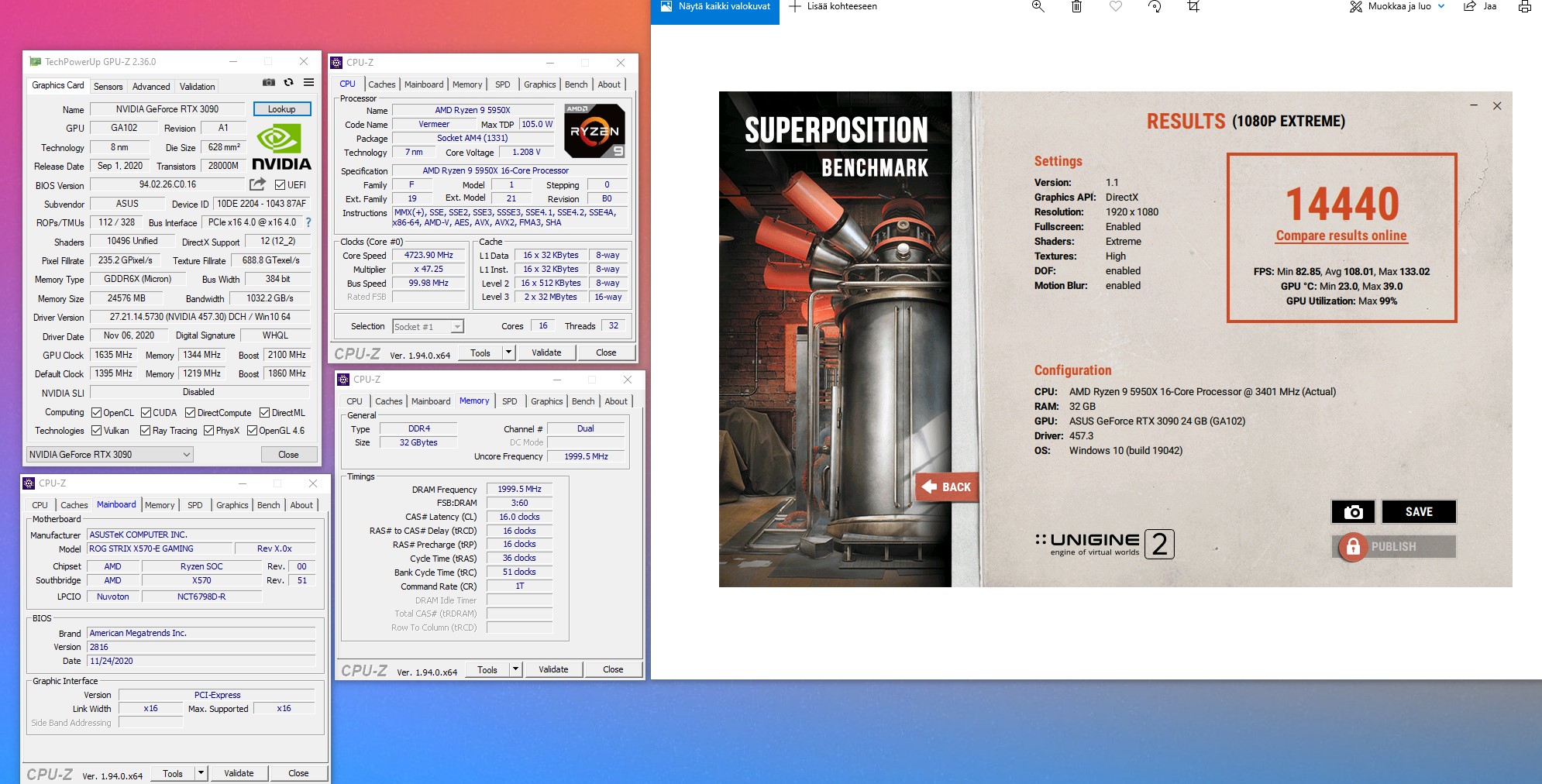Click the Superposition screenshot camera button

[1353, 512]
